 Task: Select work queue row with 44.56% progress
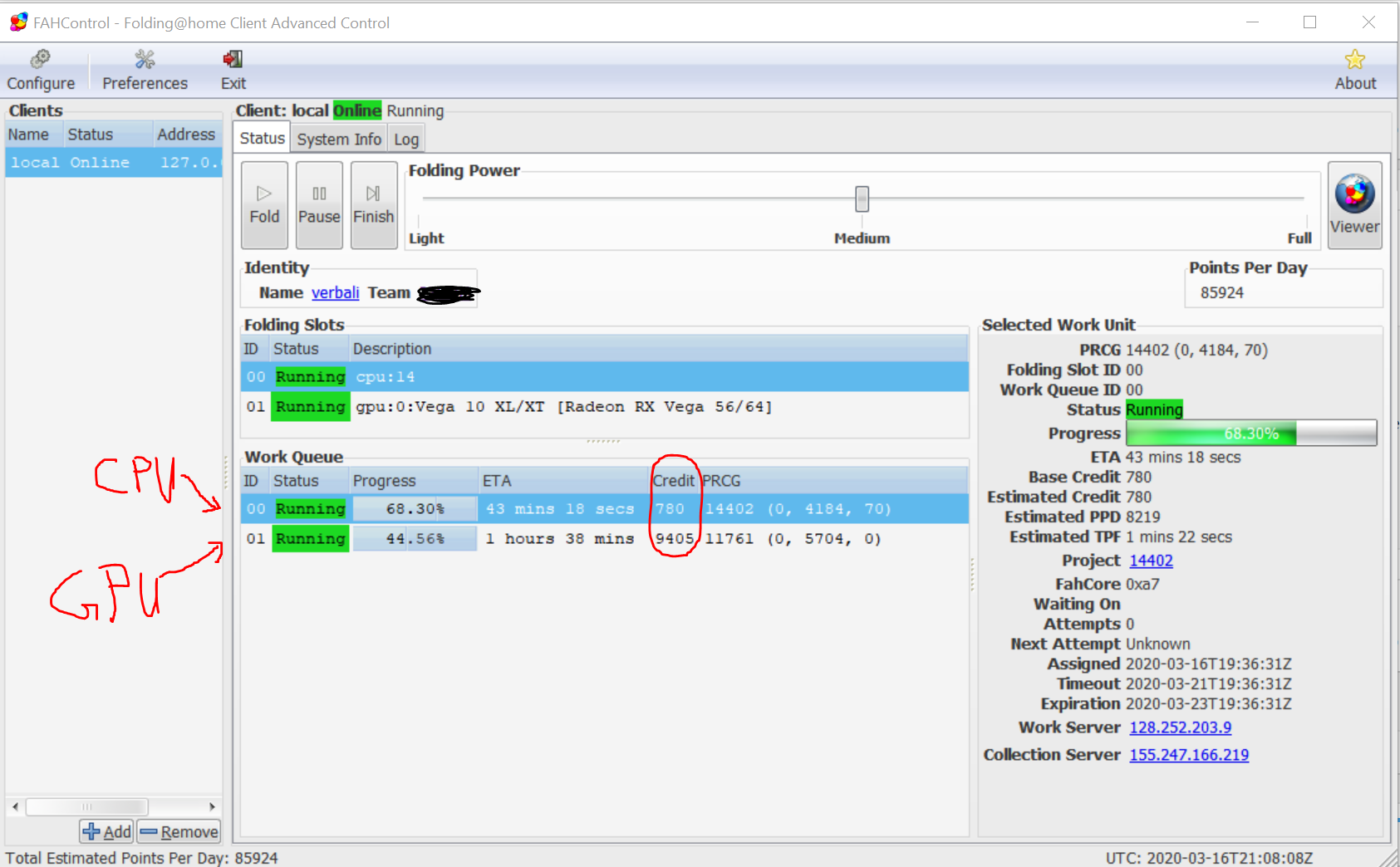tap(605, 538)
